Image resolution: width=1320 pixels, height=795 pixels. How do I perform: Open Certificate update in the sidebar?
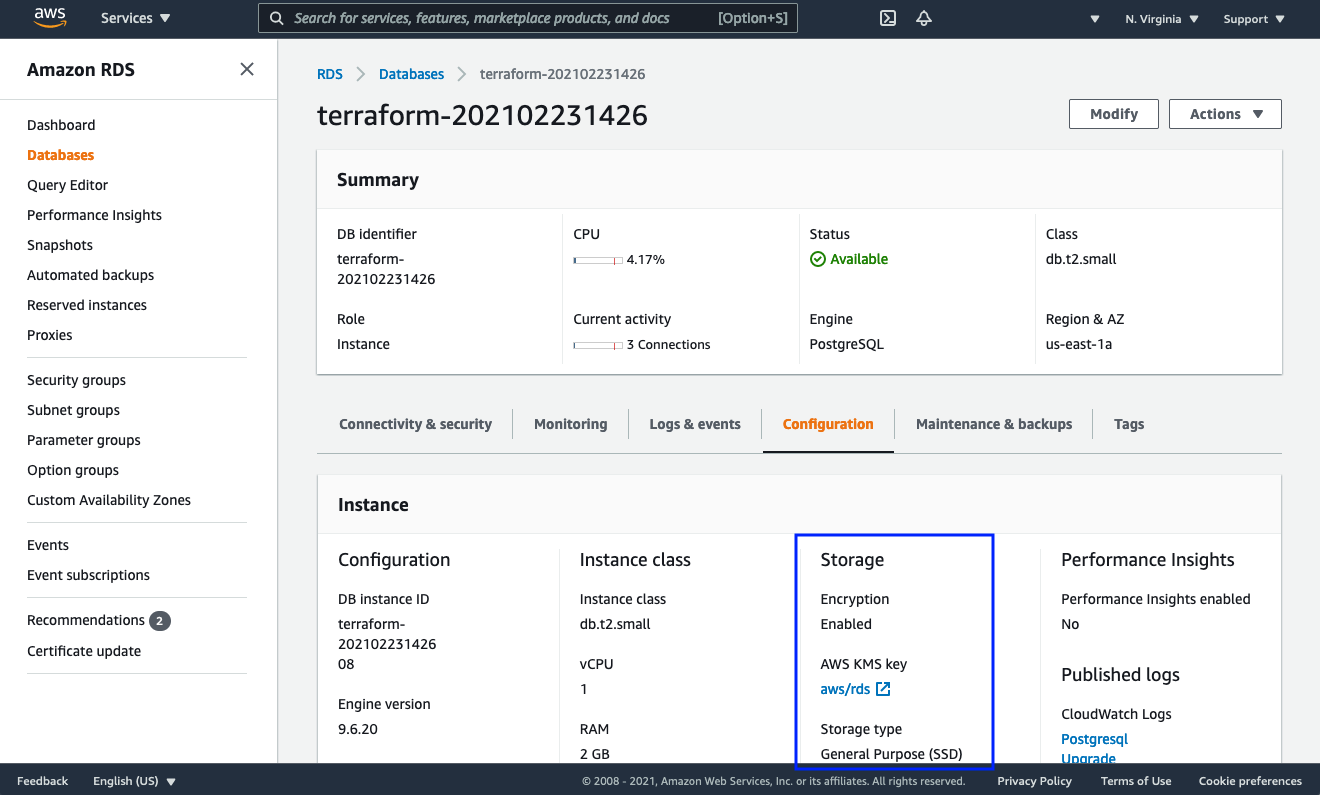pos(84,651)
